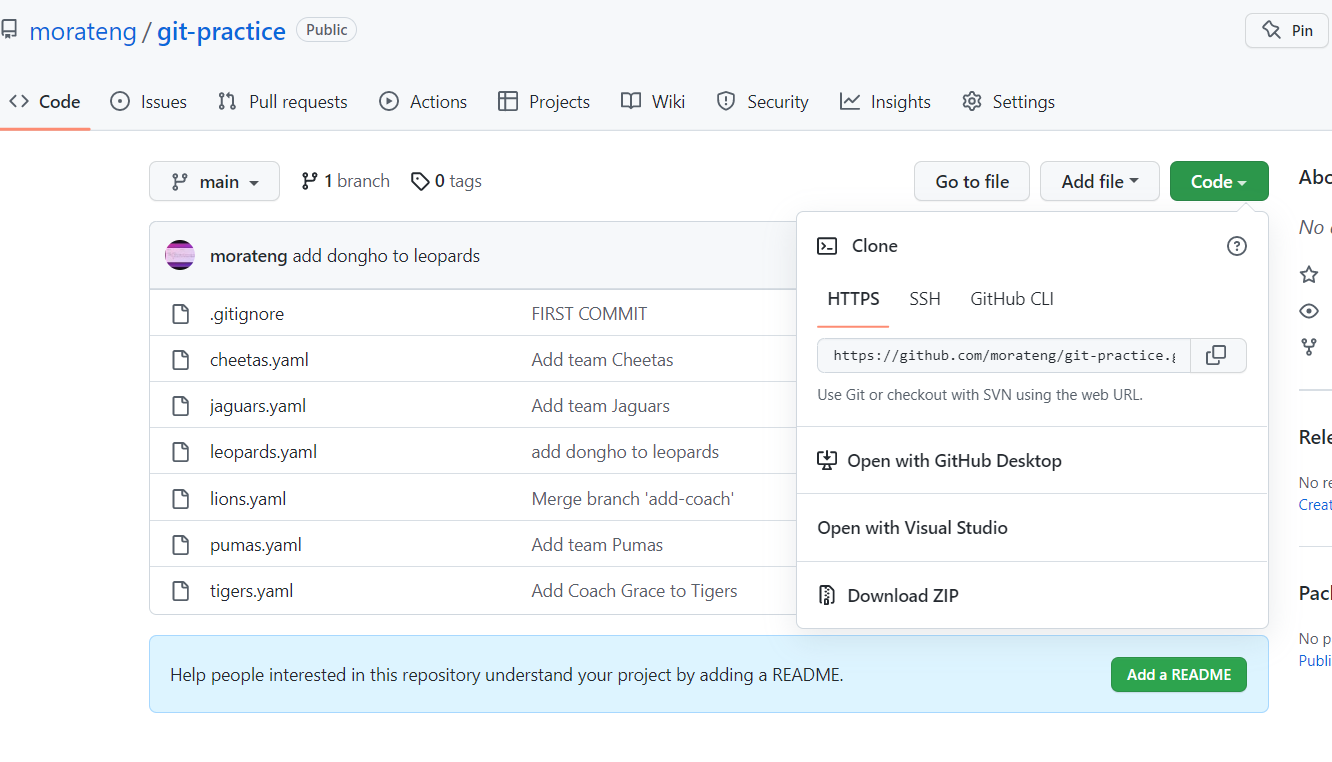This screenshot has height=762, width=1332.
Task: Click the Add a README button
Action: coord(1179,675)
